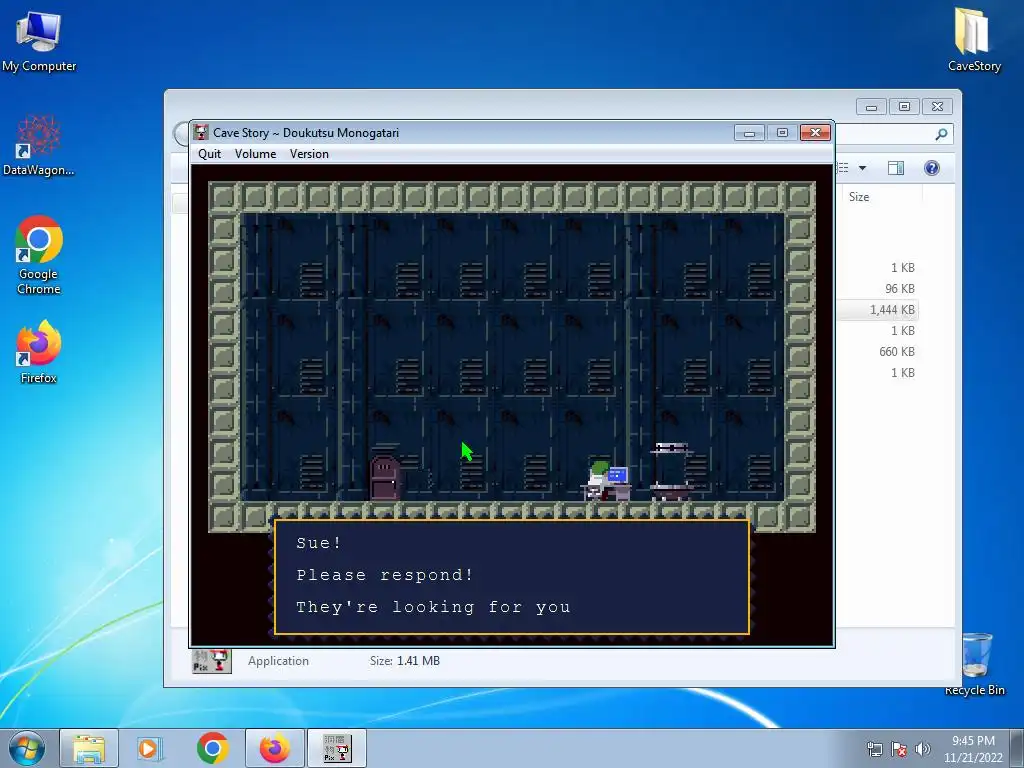Click the teleporter device in the game
The width and height of the screenshot is (1024, 768).
point(672,472)
